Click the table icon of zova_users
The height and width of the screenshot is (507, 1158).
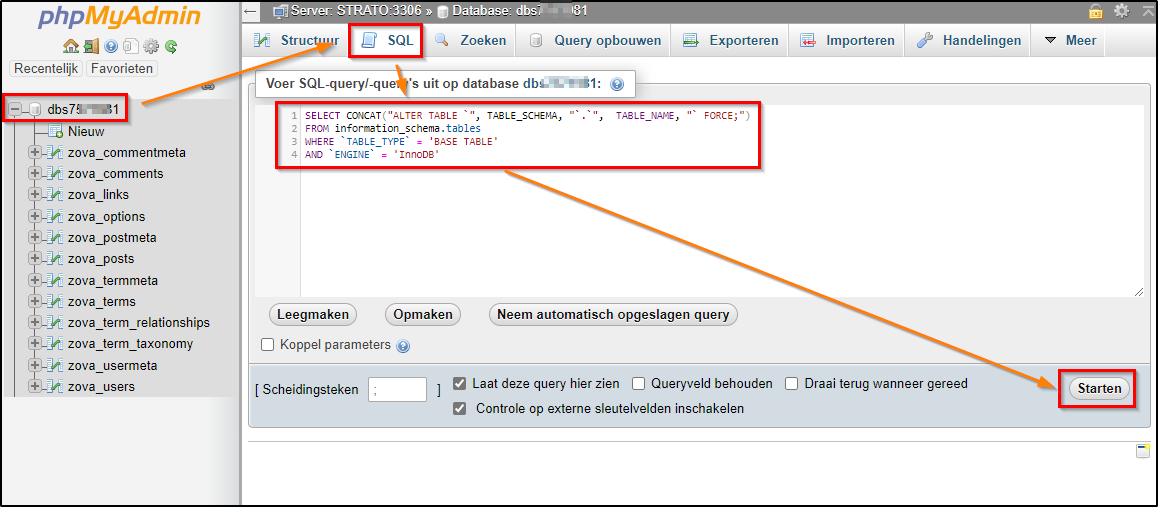point(55,387)
